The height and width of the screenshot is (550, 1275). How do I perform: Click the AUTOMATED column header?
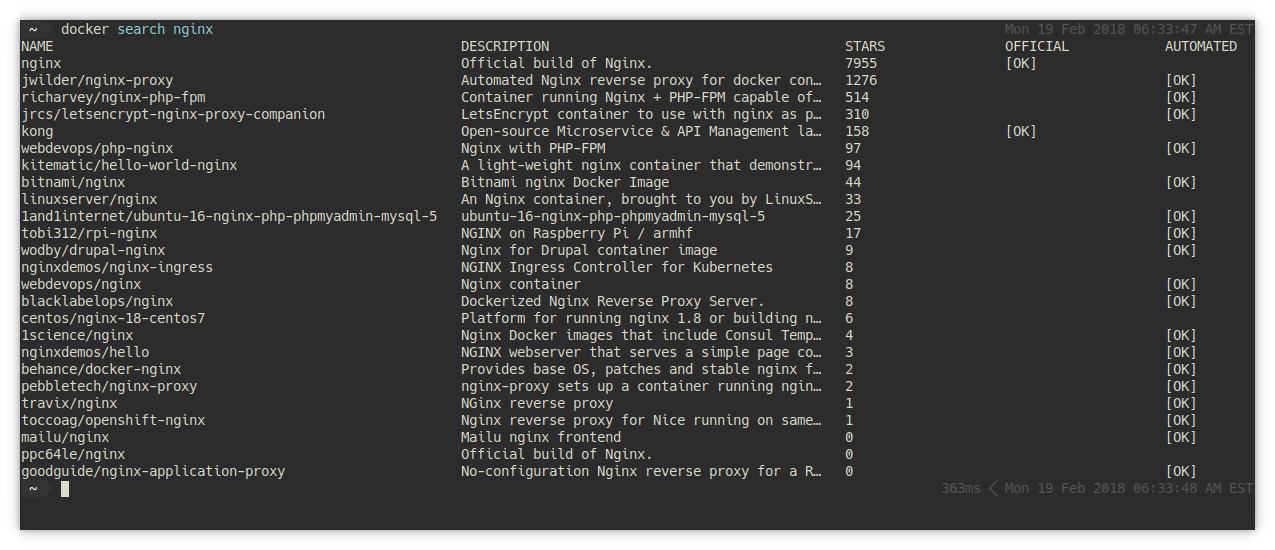[x=1201, y=46]
